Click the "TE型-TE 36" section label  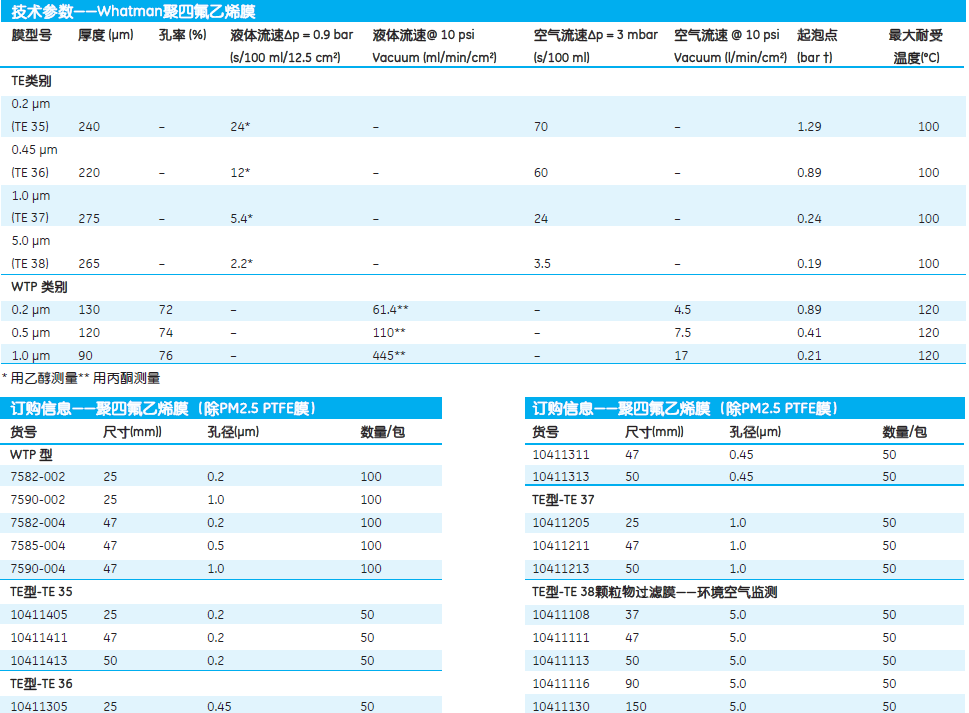[41, 684]
